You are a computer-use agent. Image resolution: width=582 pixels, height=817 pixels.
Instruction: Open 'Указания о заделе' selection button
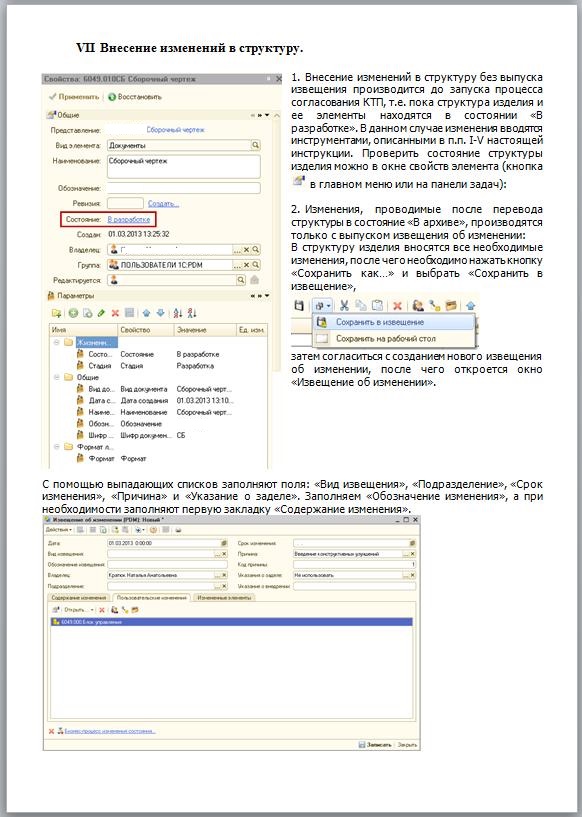coord(405,575)
